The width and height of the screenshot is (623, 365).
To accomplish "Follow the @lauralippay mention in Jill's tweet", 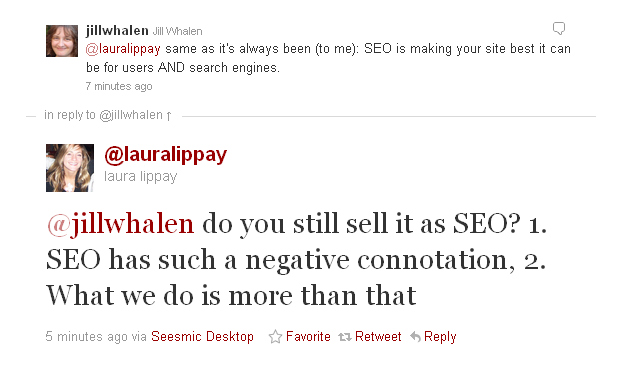I will point(123,49).
